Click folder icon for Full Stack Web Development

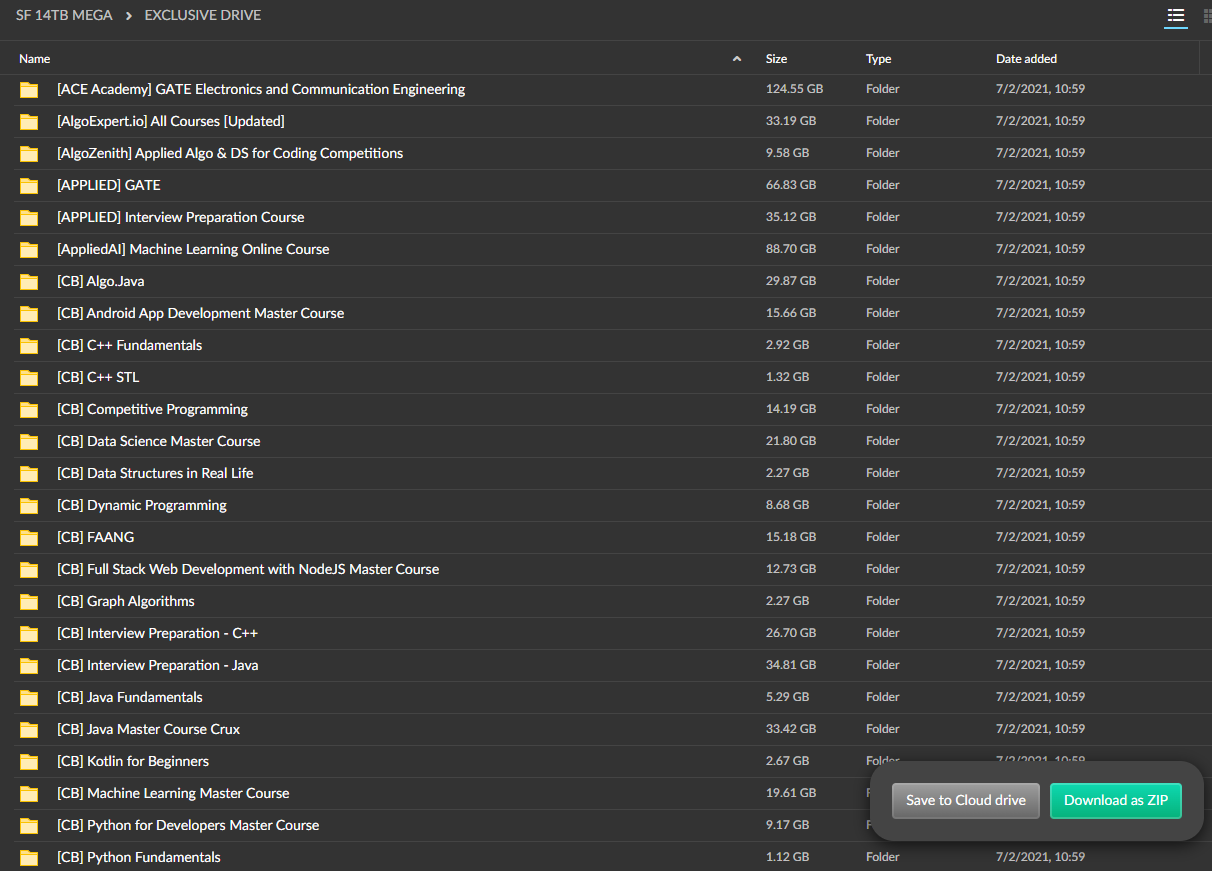29,570
